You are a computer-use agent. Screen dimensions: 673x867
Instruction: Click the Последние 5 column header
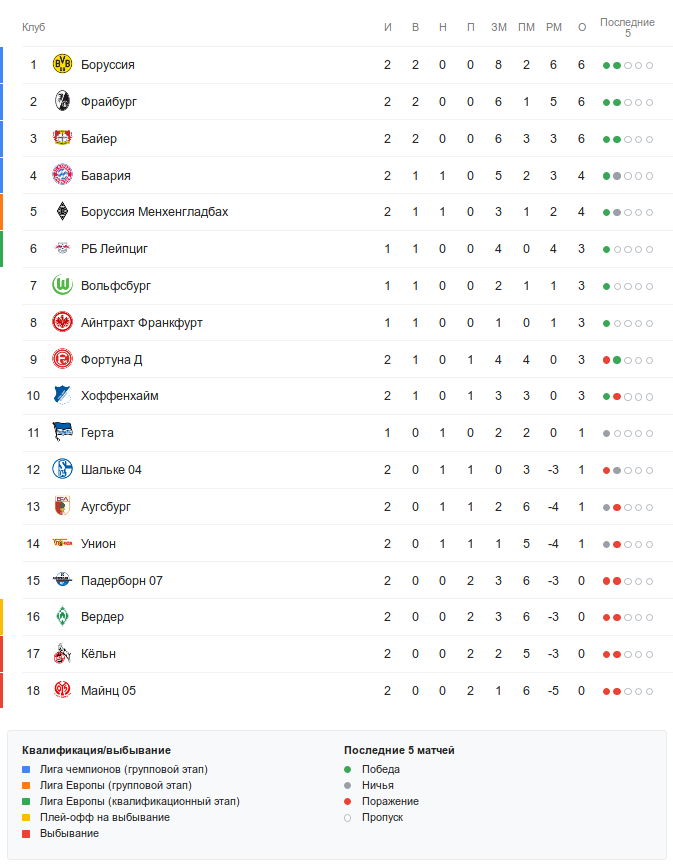point(627,27)
